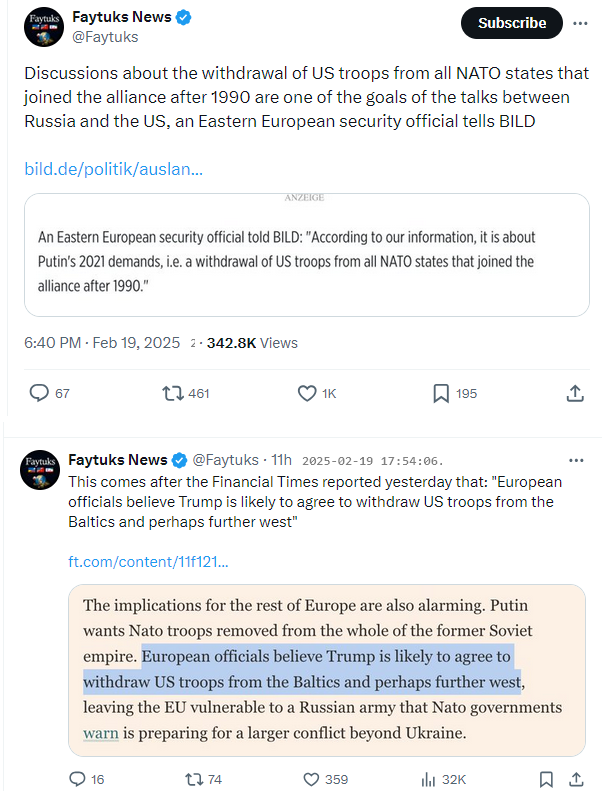Click the reply icon on the main post
This screenshot has height=799, width=606.
coord(40,393)
